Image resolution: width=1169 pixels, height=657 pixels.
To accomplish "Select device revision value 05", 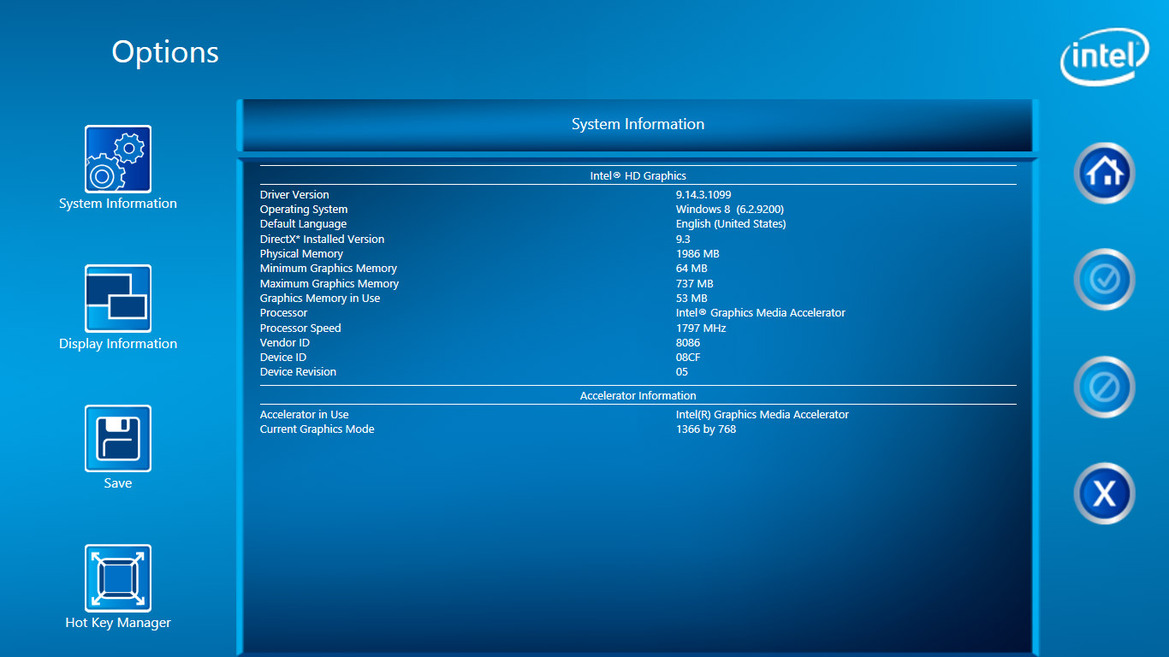I will point(681,371).
